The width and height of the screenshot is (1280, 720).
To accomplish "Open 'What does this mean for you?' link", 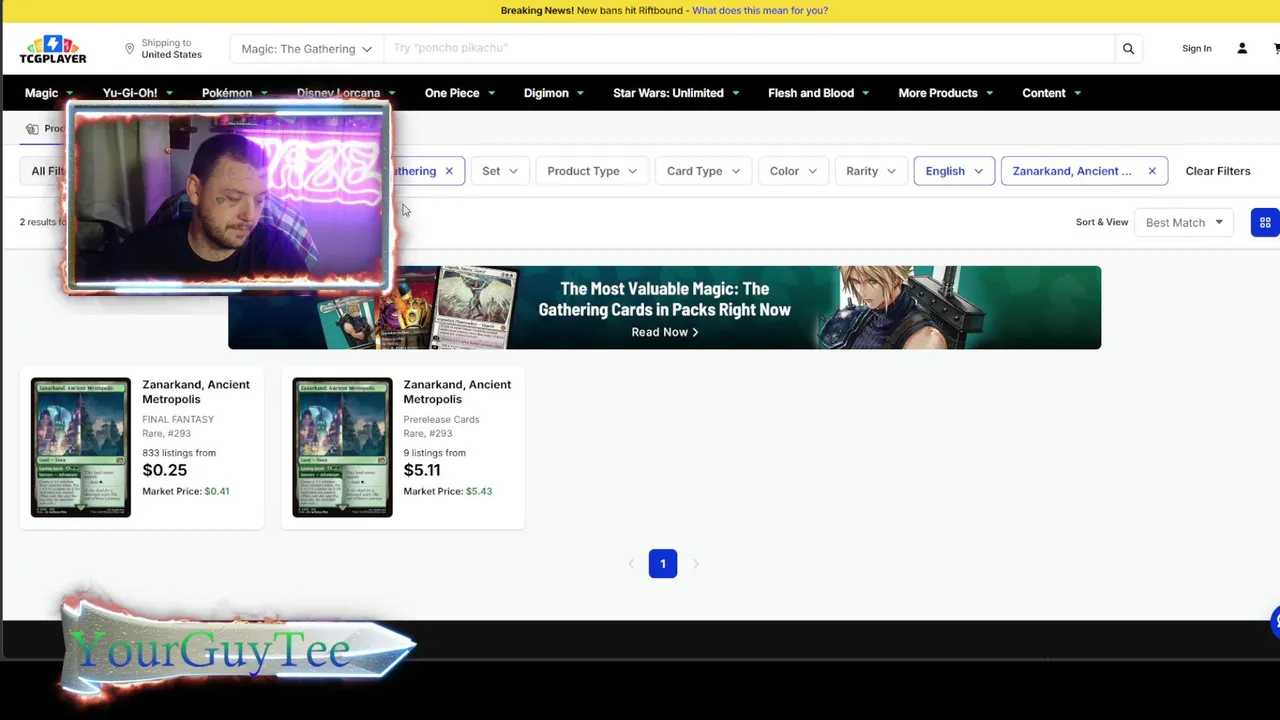I will coord(760,10).
